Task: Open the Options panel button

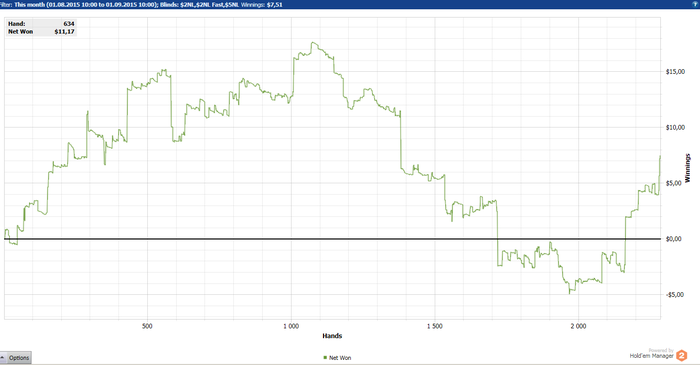Action: click(x=16, y=357)
